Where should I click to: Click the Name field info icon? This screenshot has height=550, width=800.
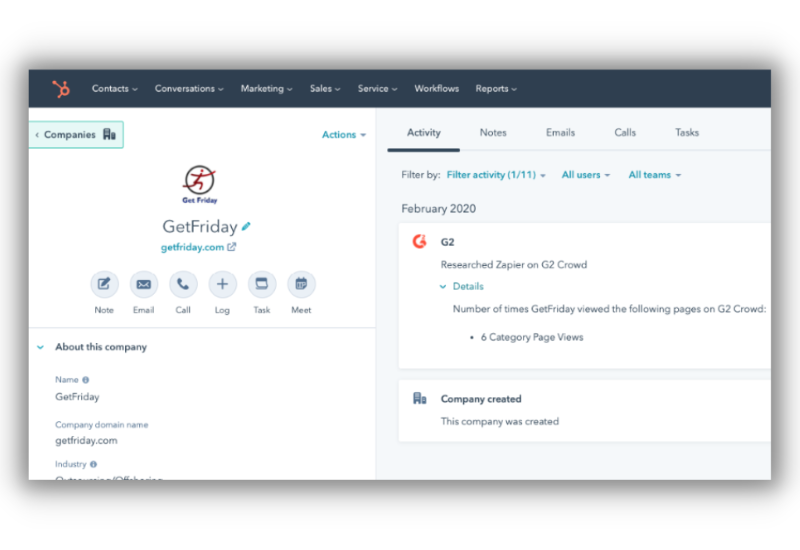pyautogui.click(x=86, y=380)
